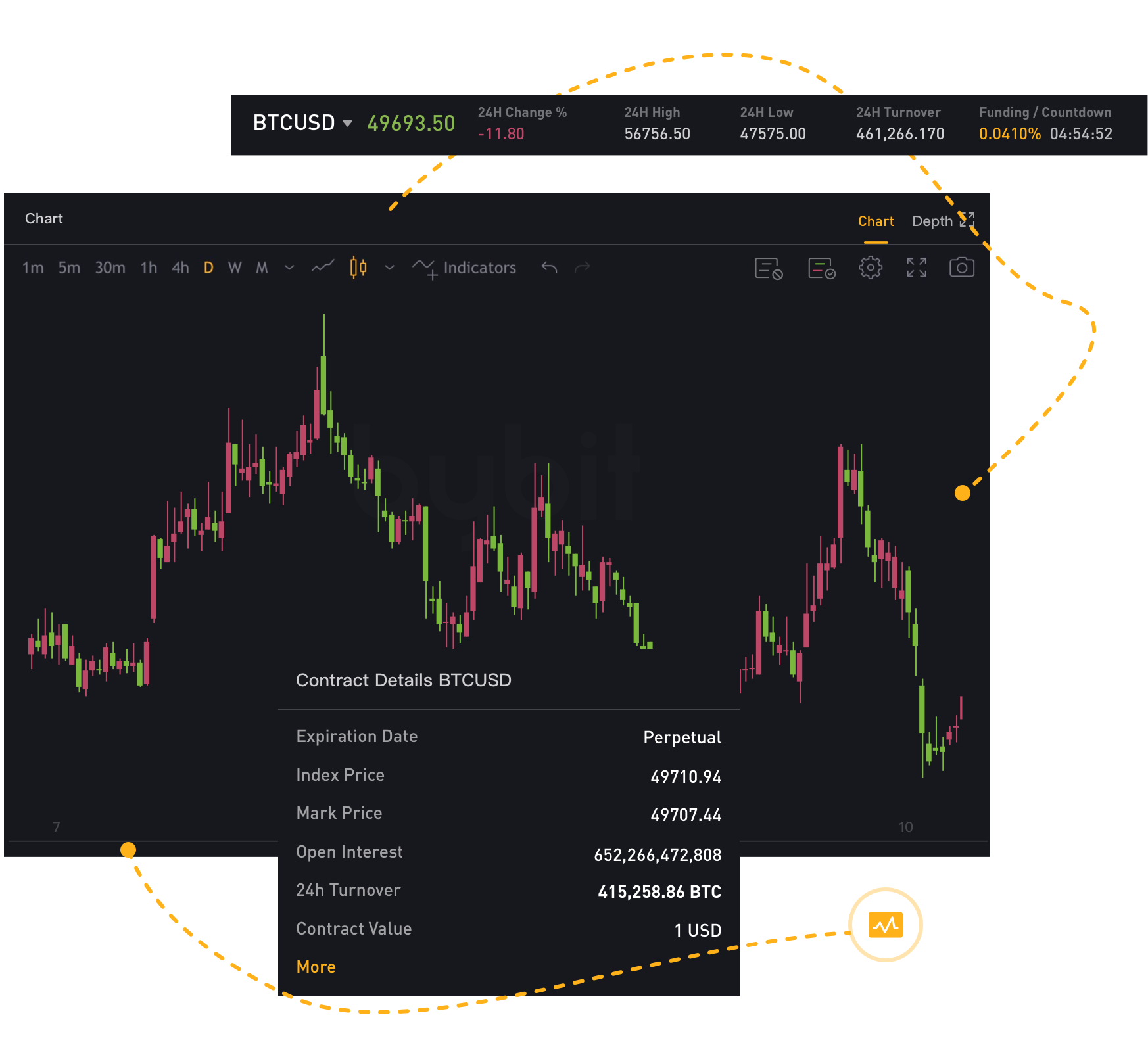Expand chart type options chevron

click(389, 268)
